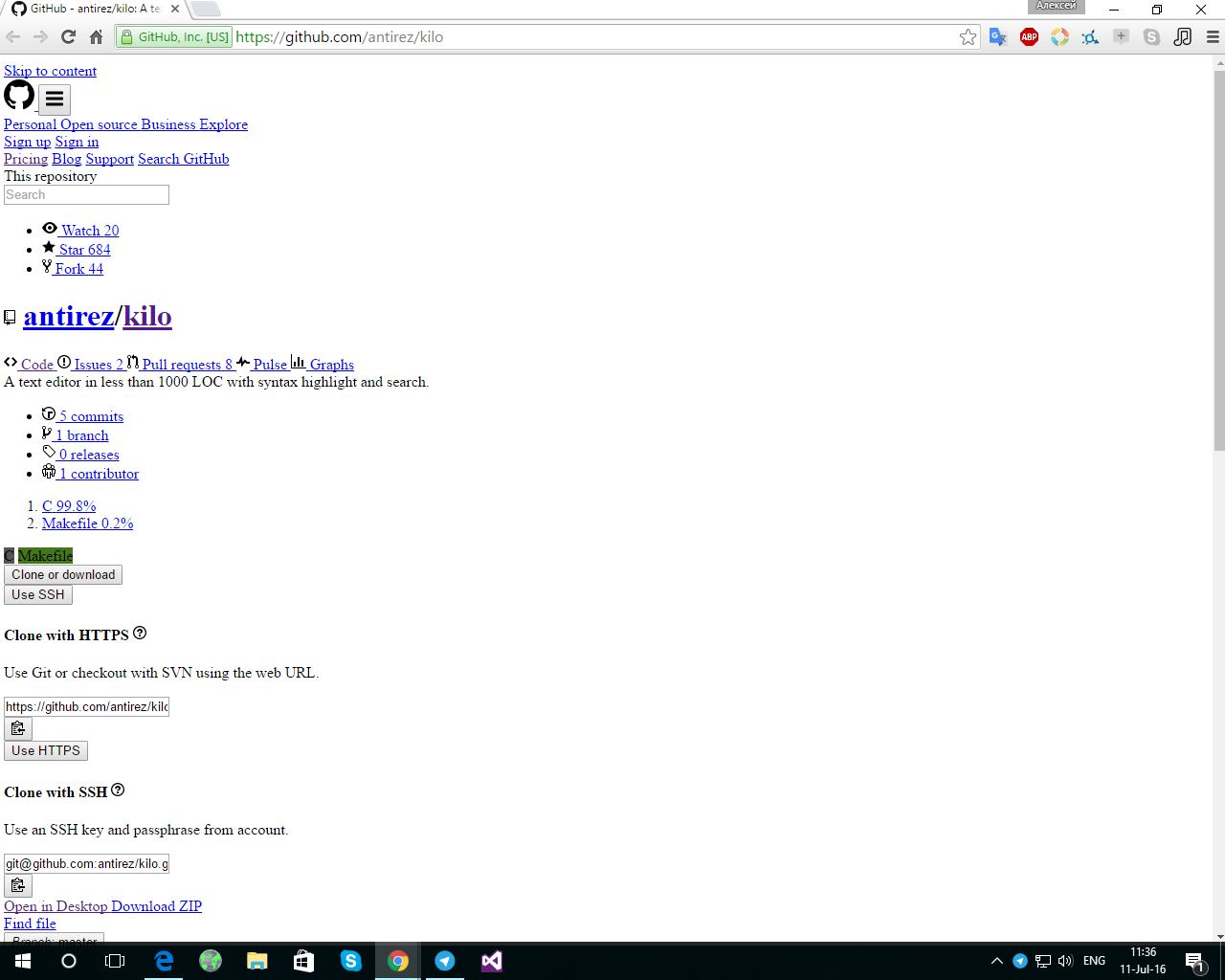Click the Use HTTPS button

pos(46,751)
